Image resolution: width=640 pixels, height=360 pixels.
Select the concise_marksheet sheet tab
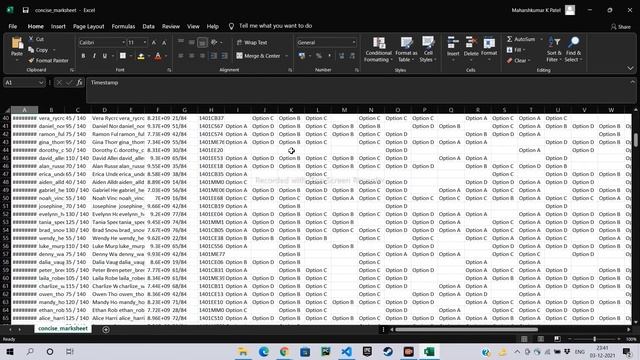(63, 328)
